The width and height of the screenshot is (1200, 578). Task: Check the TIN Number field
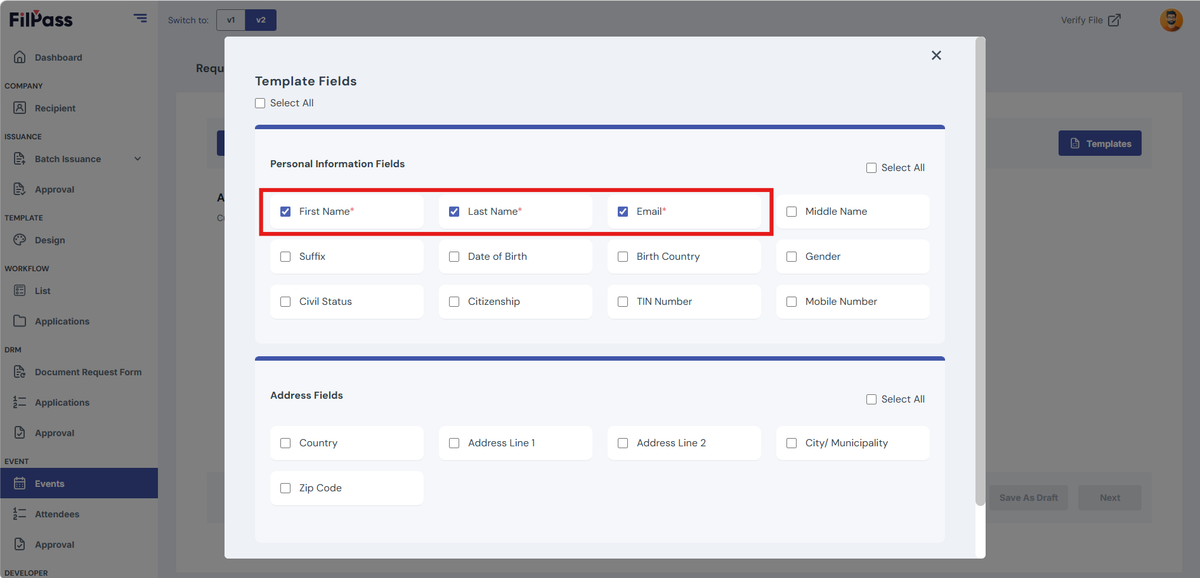pos(623,302)
